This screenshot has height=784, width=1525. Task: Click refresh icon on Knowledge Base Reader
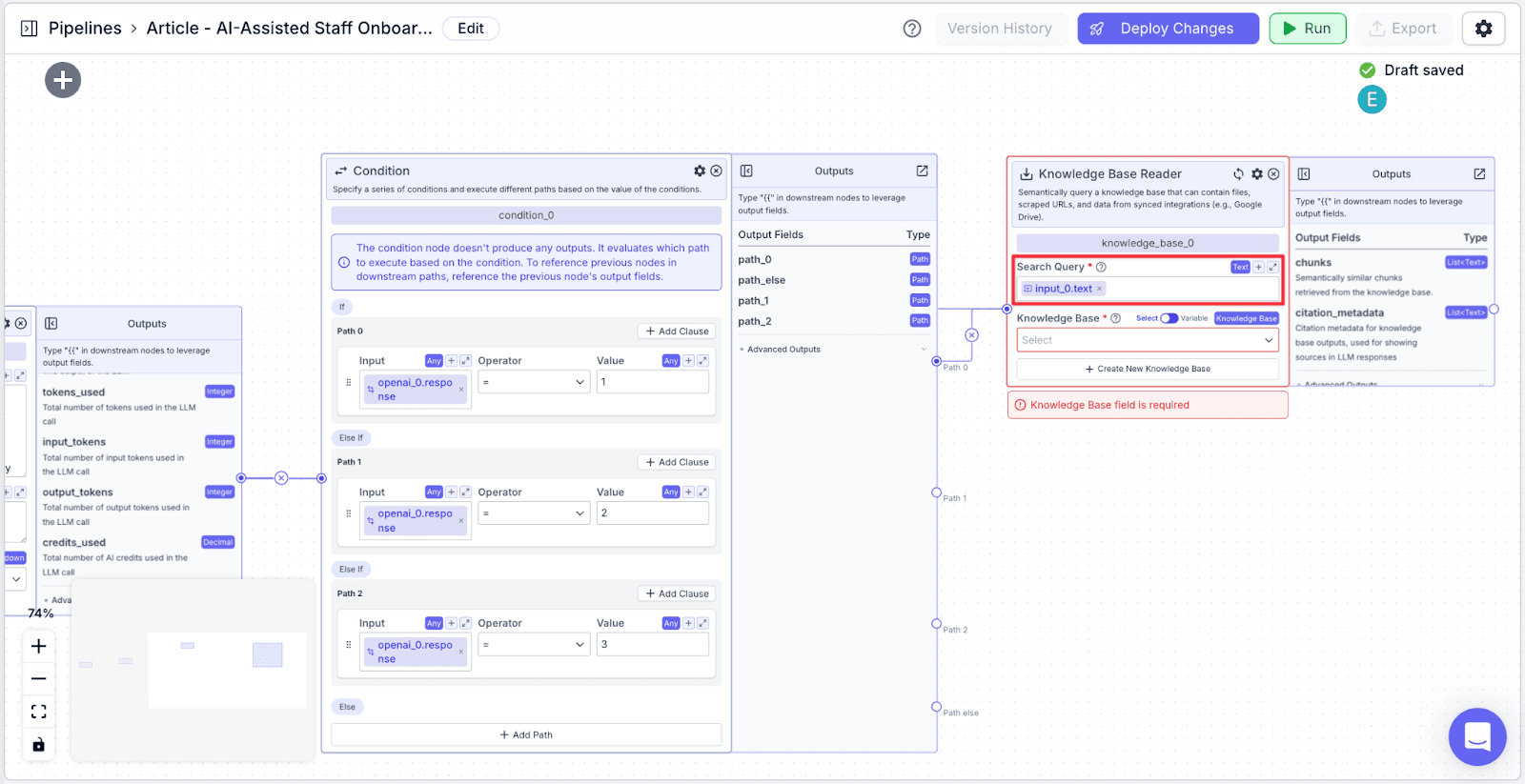click(1238, 173)
